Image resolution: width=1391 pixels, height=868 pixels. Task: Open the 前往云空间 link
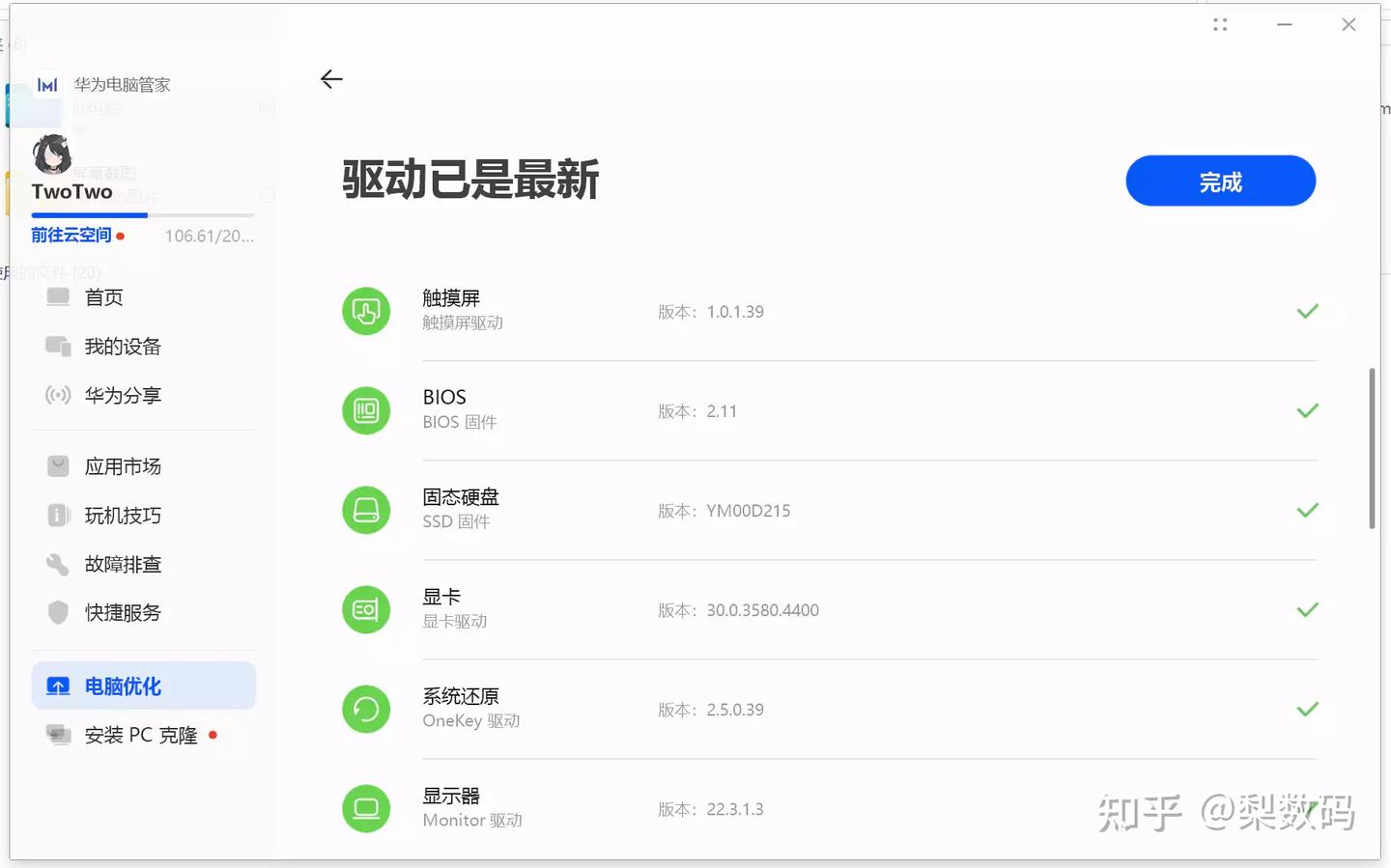tap(71, 235)
